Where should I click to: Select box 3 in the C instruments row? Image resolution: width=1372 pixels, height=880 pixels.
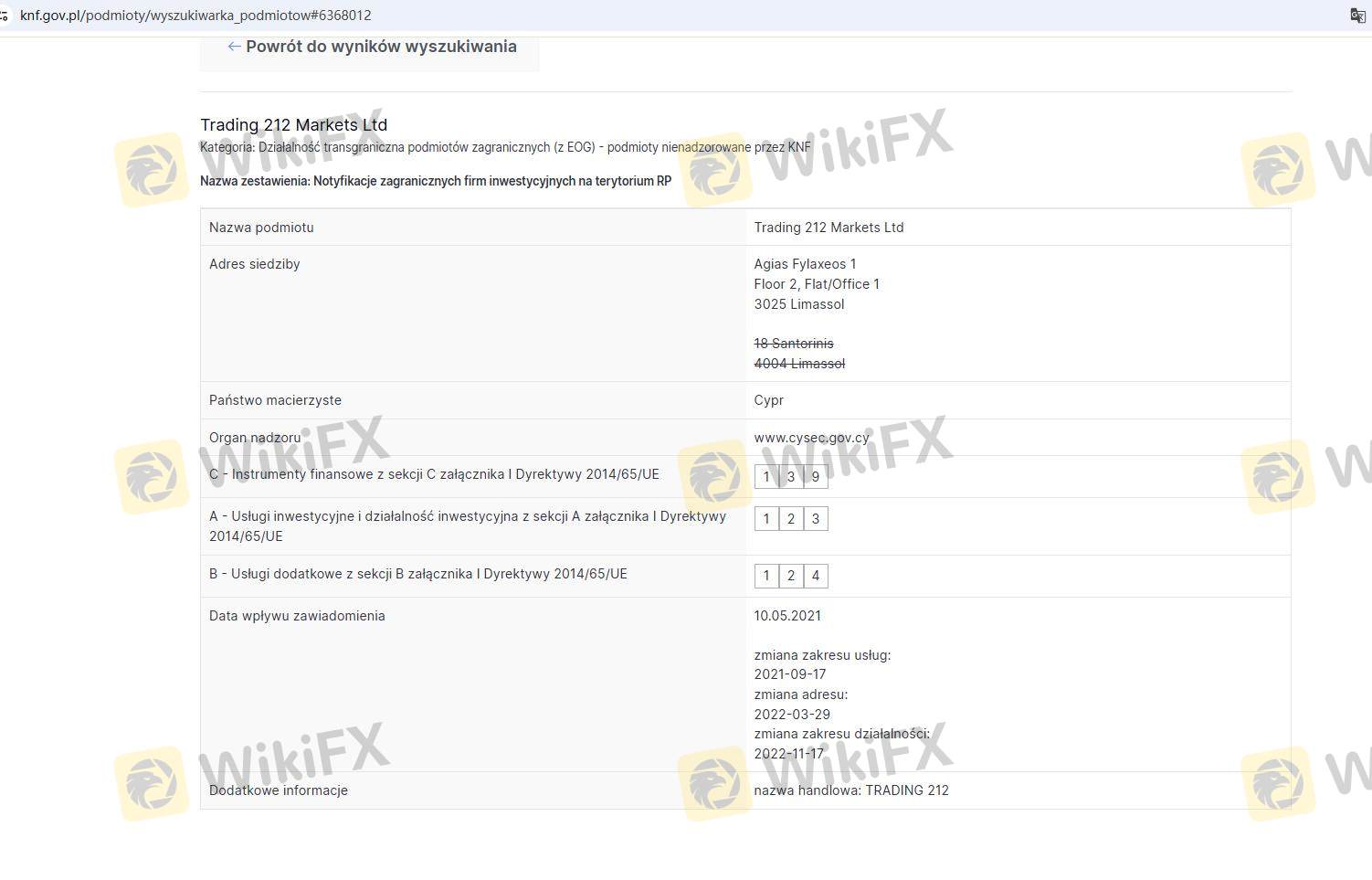791,476
